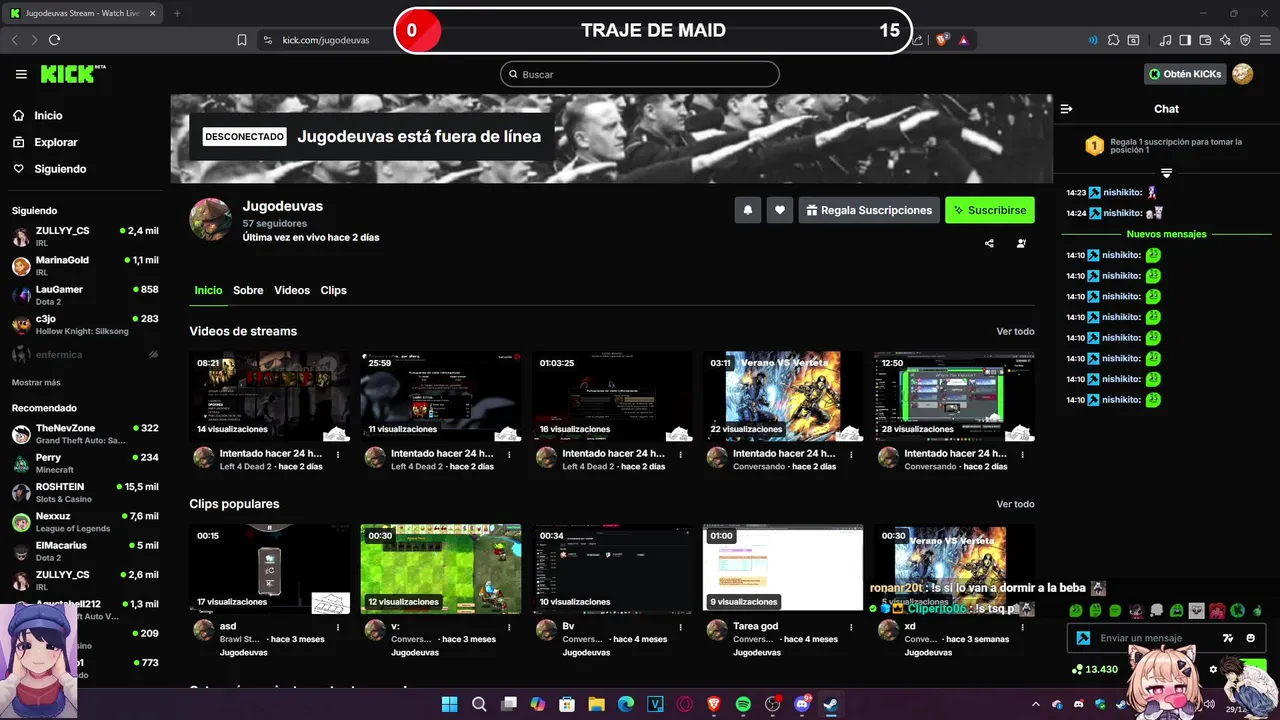
Task: Open the Kick hamburger menu
Action: (x=21, y=74)
